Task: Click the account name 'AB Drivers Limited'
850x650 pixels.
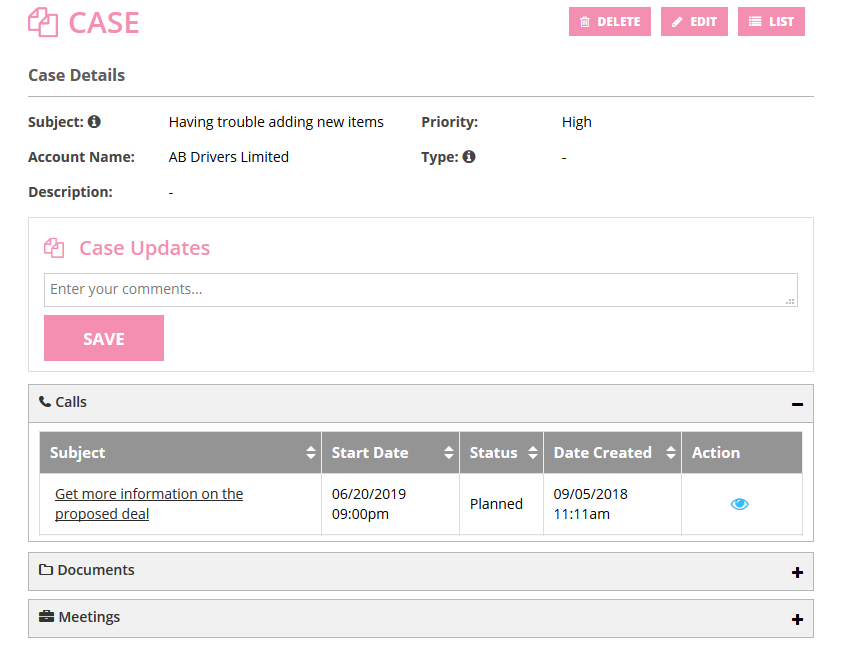Action: point(229,157)
